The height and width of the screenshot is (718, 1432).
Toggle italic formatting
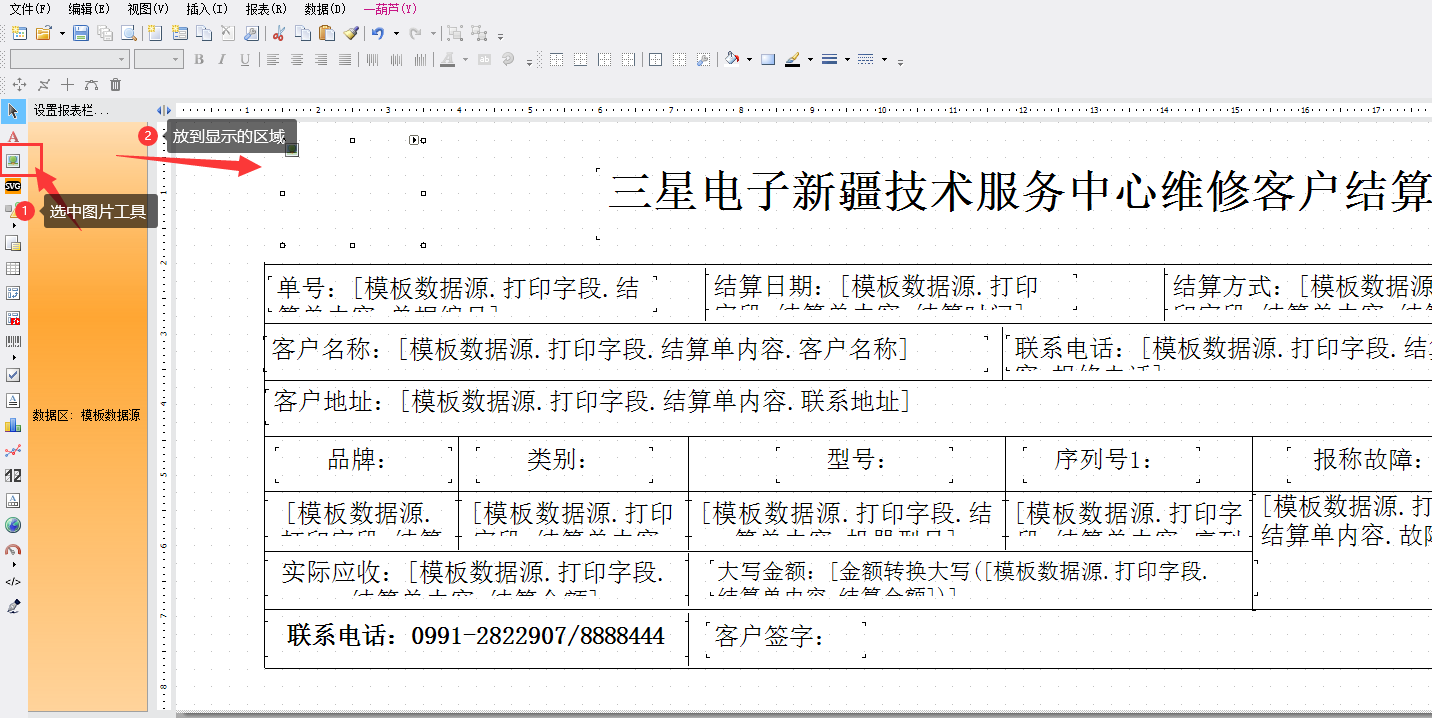tap(222, 60)
